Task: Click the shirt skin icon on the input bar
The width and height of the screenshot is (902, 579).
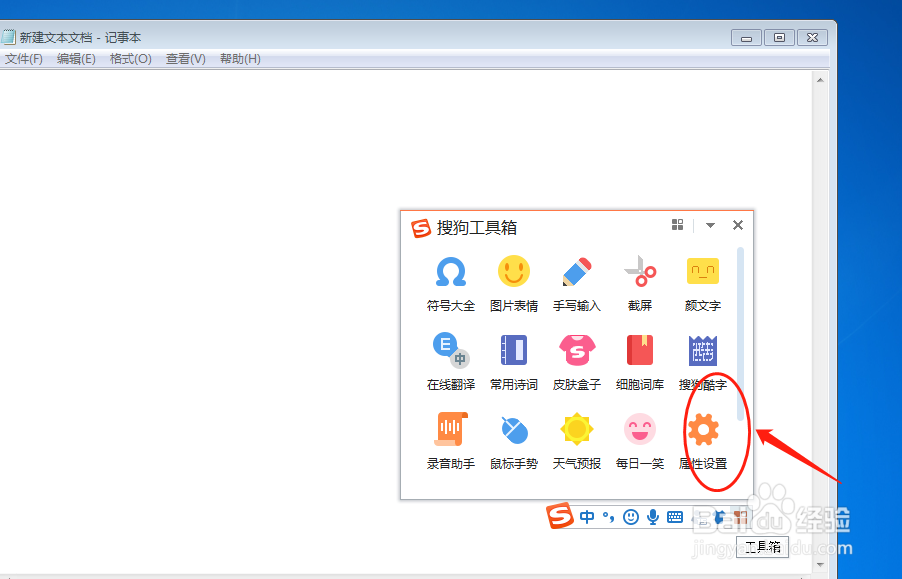Action: click(x=719, y=517)
